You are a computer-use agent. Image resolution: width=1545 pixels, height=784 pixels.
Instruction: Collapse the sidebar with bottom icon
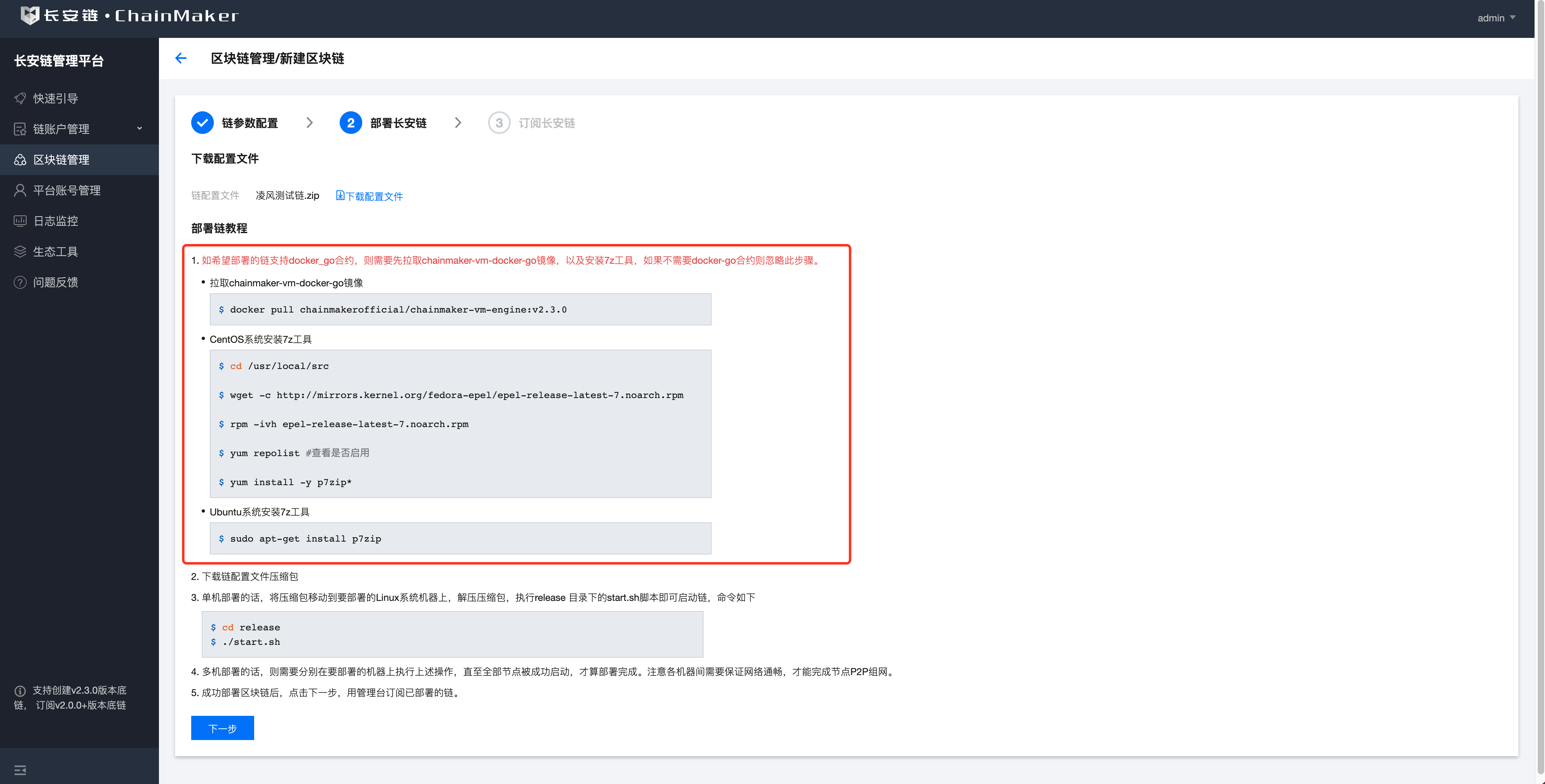pyautogui.click(x=20, y=770)
